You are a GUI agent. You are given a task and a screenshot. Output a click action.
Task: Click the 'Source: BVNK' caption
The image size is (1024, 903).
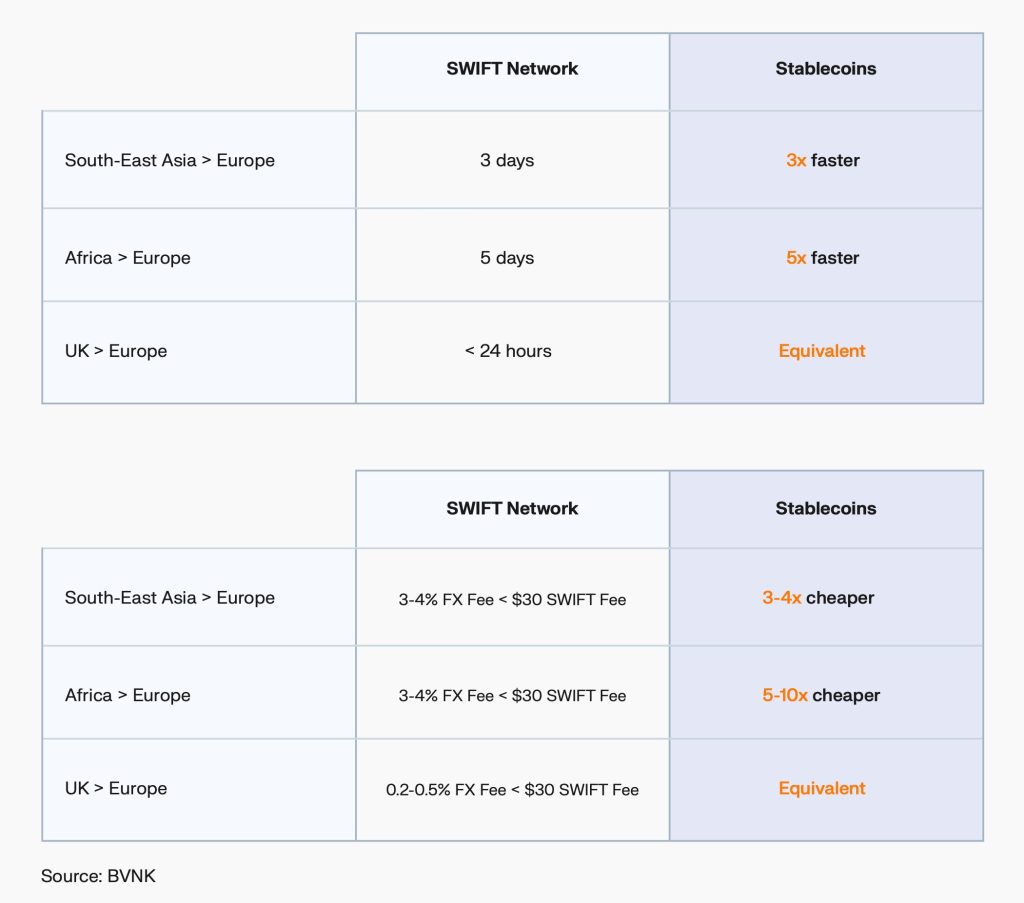click(98, 876)
